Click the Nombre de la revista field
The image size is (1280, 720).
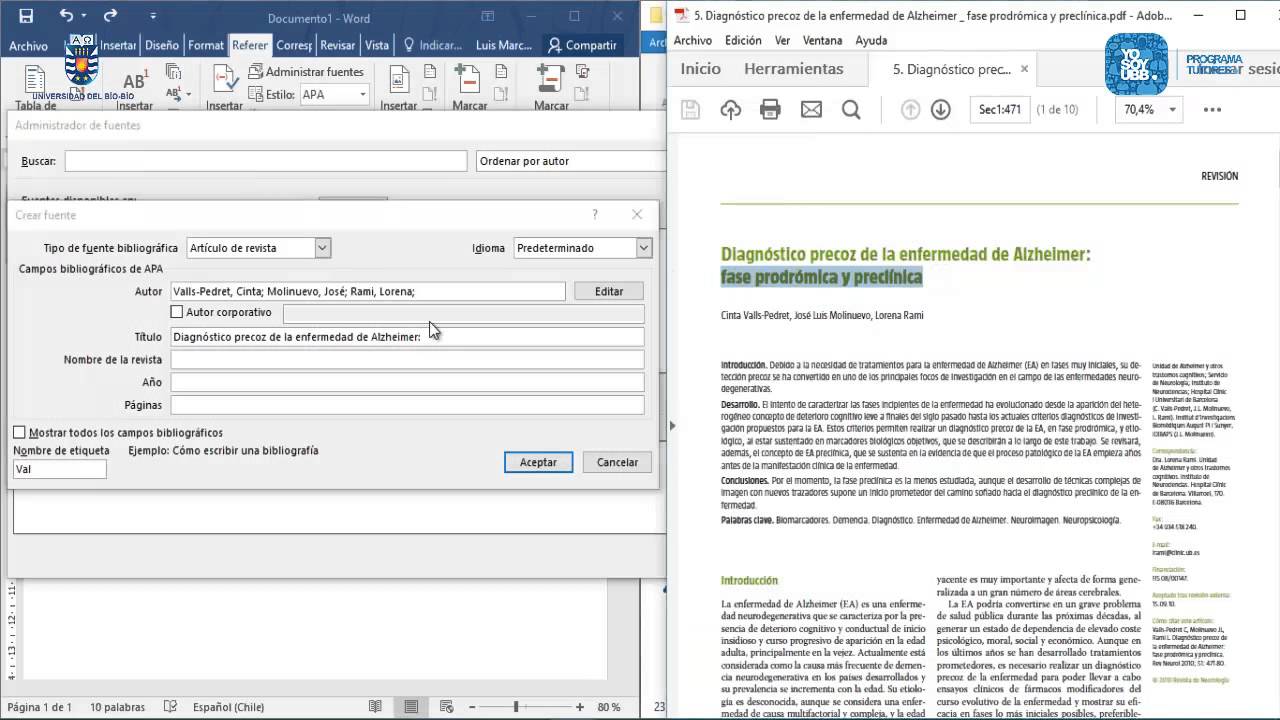408,360
